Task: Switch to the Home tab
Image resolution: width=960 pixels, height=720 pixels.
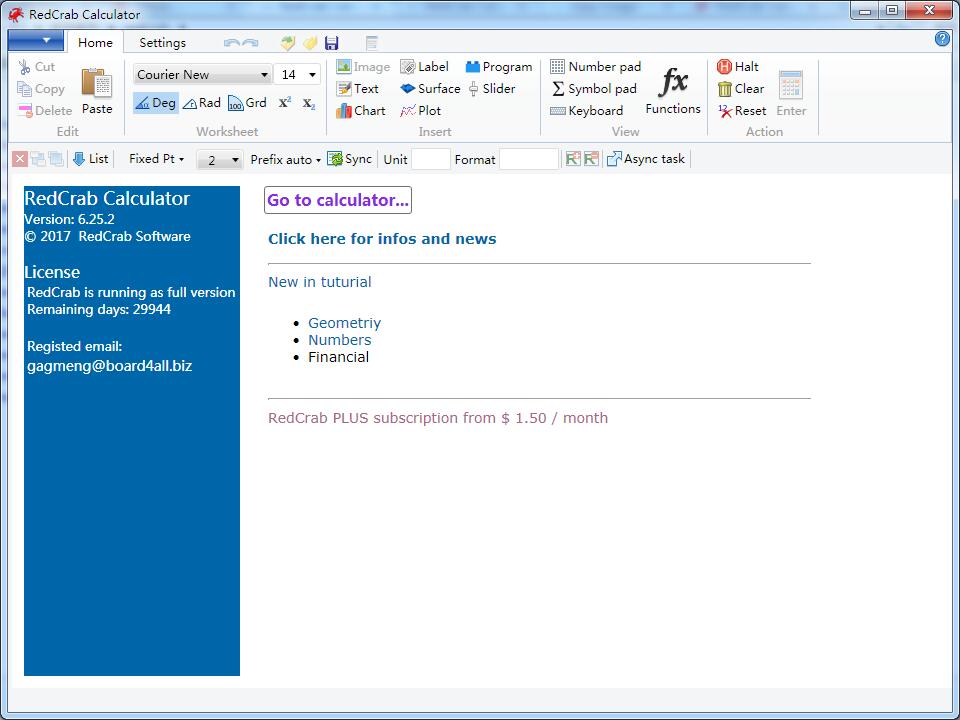Action: pos(95,43)
